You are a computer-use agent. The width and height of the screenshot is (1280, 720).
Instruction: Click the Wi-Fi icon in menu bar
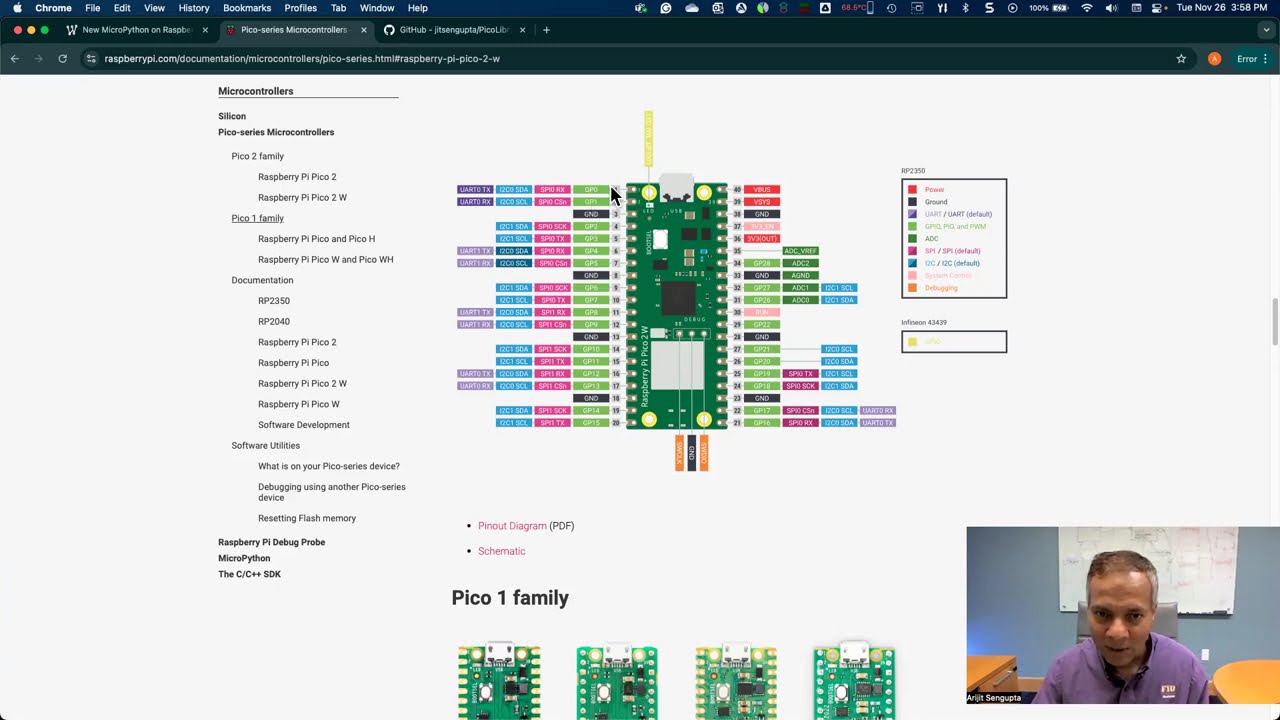(1087, 8)
